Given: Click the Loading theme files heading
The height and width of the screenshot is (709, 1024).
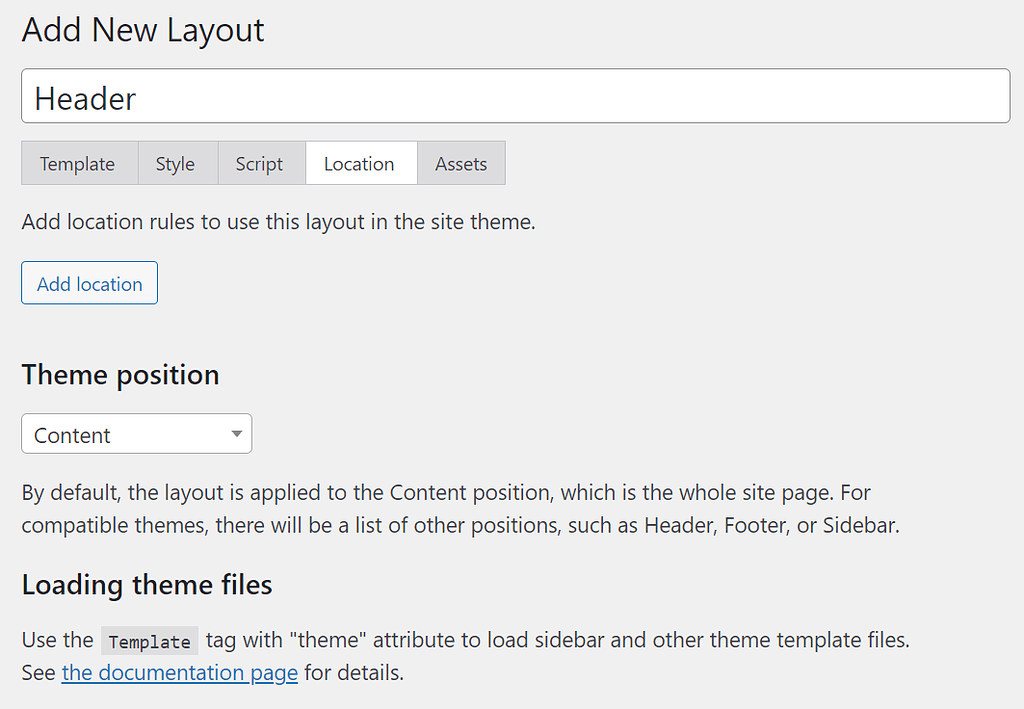Looking at the screenshot, I should (x=146, y=584).
